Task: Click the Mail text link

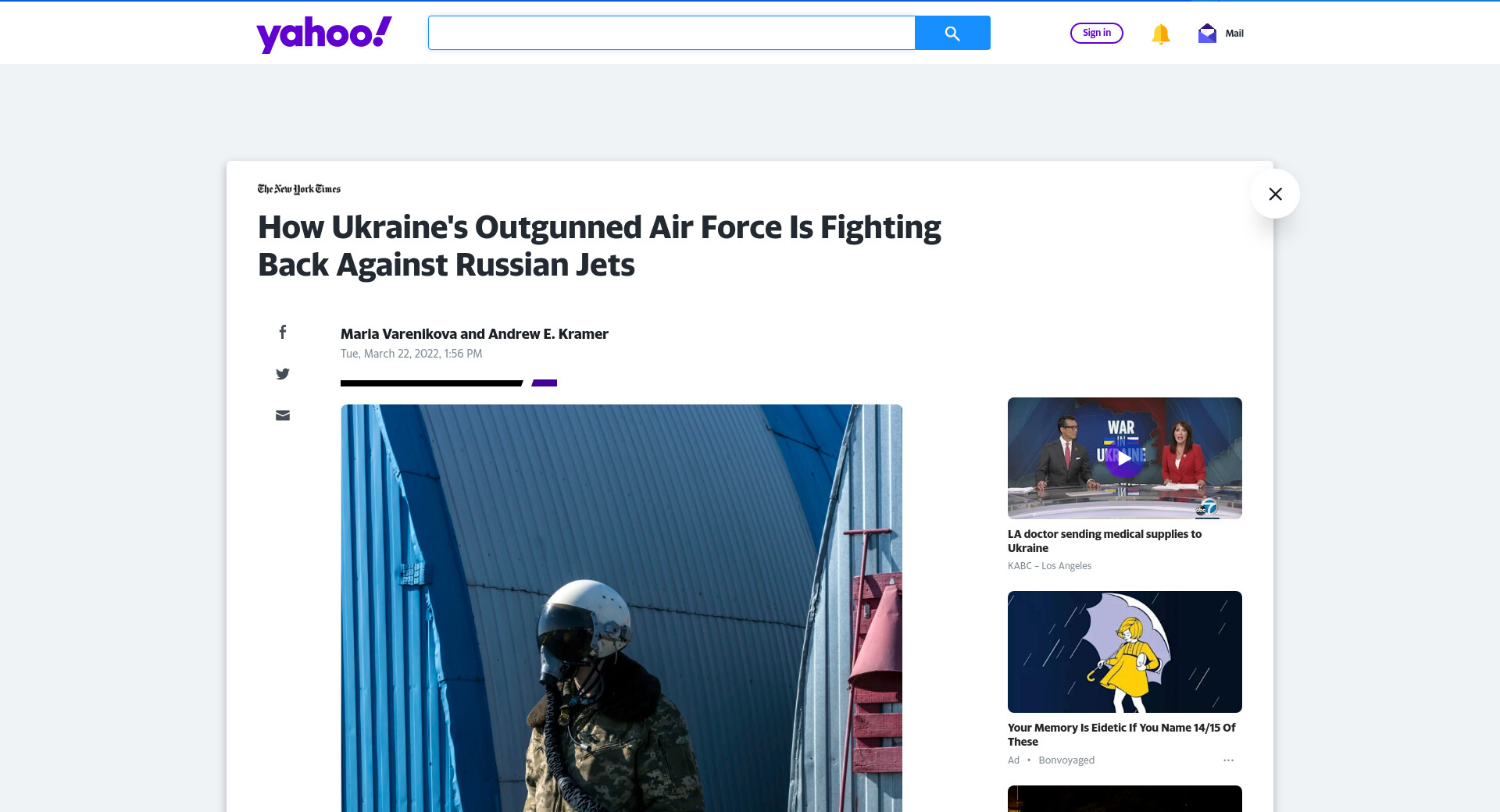Action: click(x=1234, y=34)
